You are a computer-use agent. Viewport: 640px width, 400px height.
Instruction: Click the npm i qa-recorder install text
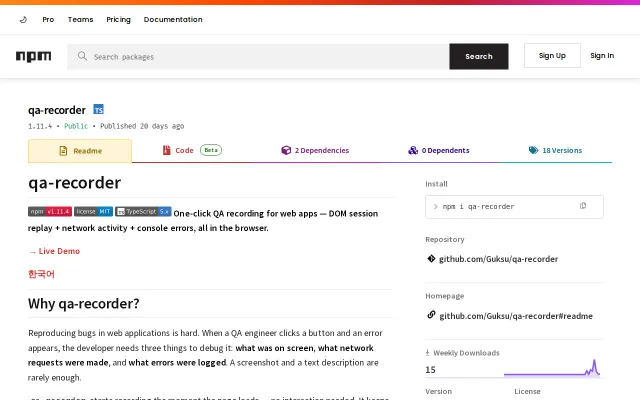tap(478, 207)
